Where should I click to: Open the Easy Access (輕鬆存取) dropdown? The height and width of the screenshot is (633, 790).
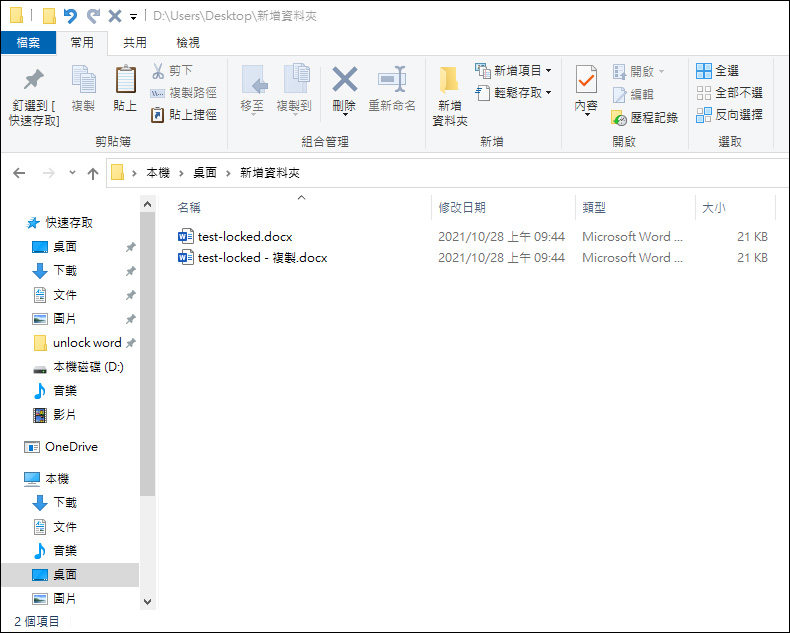(549, 93)
